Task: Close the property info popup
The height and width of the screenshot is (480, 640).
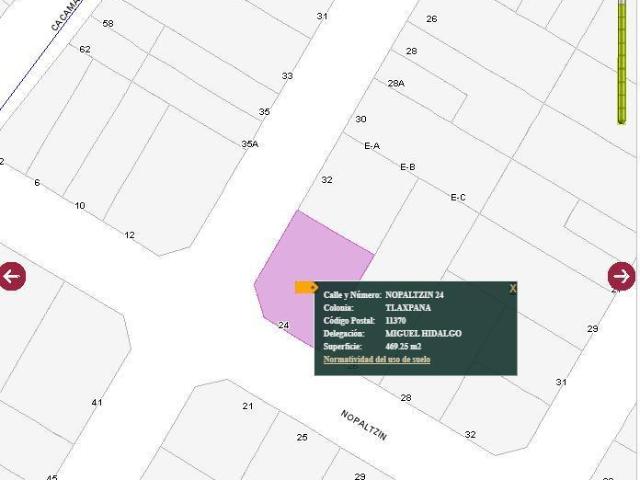Action: (513, 289)
